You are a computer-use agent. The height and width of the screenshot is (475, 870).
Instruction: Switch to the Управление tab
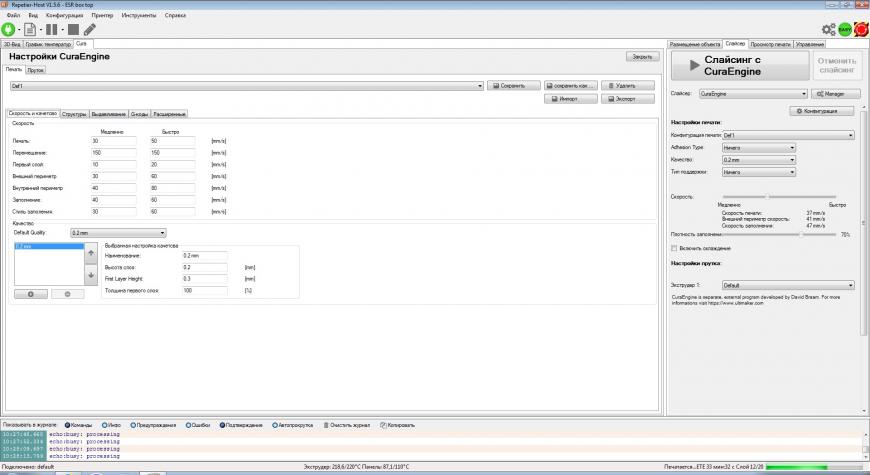pos(810,44)
